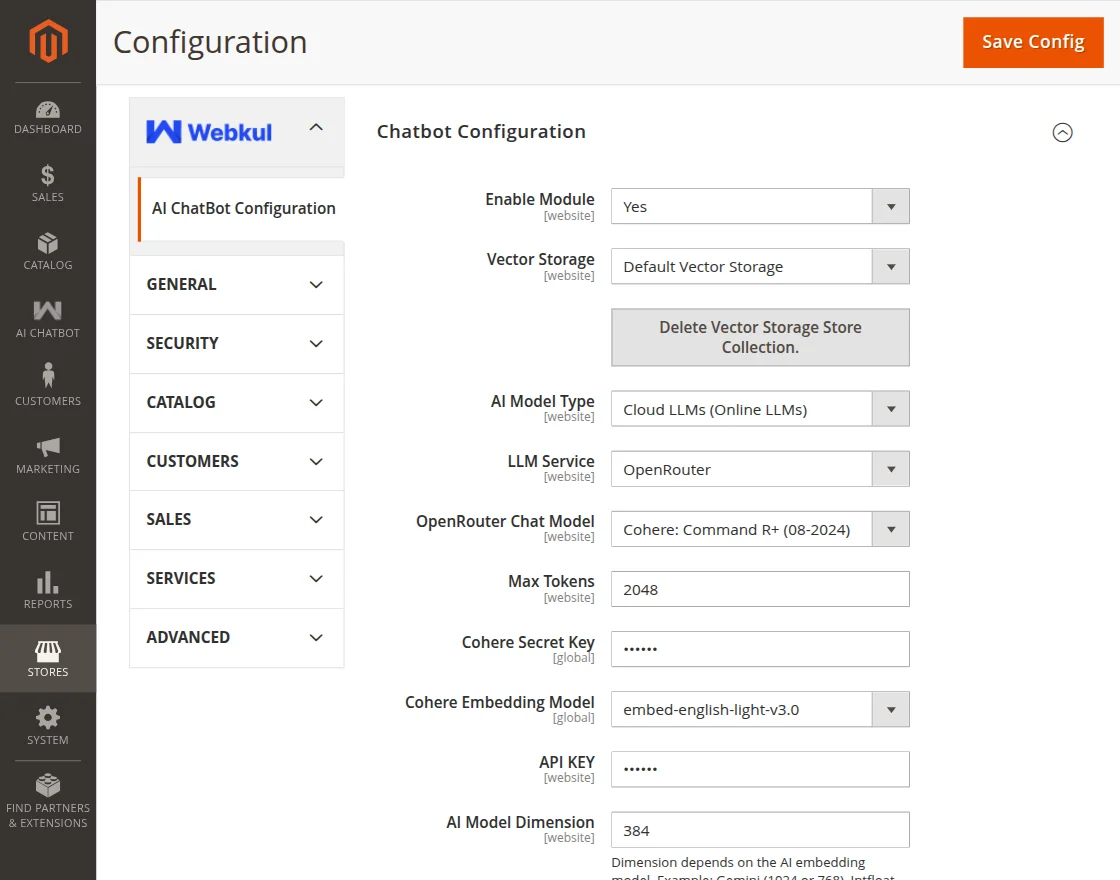Expand the SECURITY configuration tab

[x=236, y=343]
